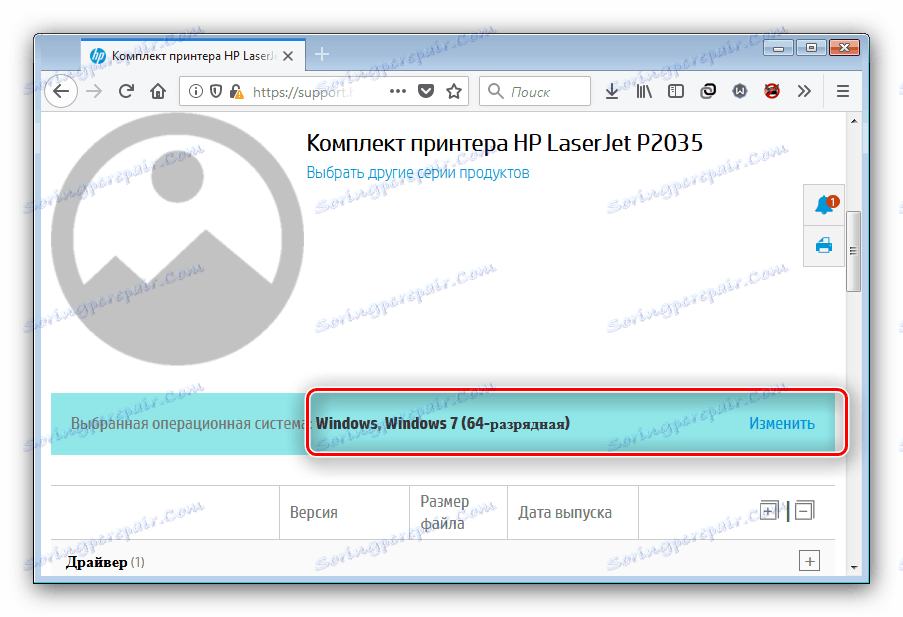Screen dimensions: 903x617
Task: Expand the Драйвер section plus
Action: [x=809, y=561]
